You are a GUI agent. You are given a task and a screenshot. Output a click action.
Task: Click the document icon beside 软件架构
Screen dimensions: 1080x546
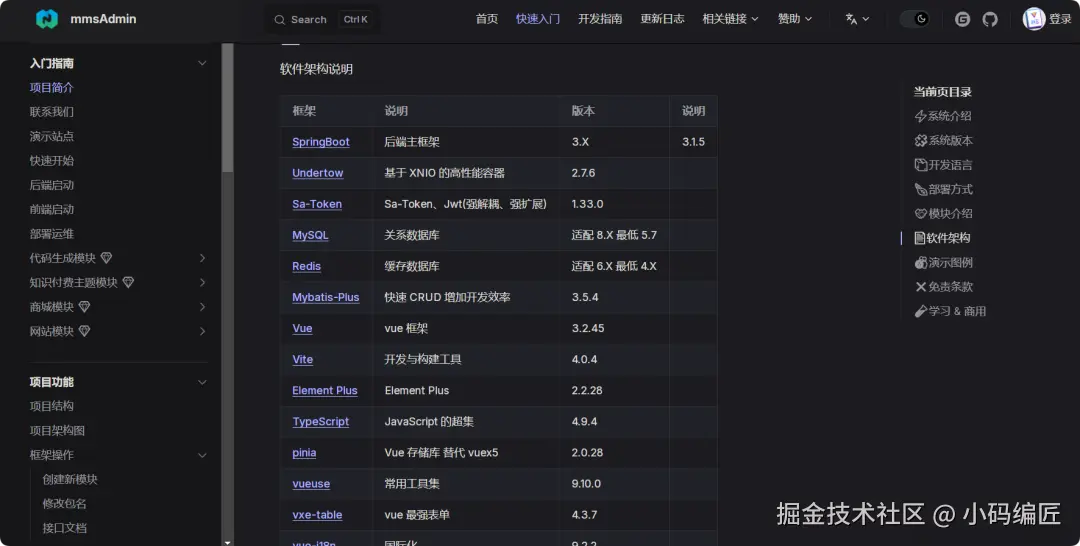920,238
